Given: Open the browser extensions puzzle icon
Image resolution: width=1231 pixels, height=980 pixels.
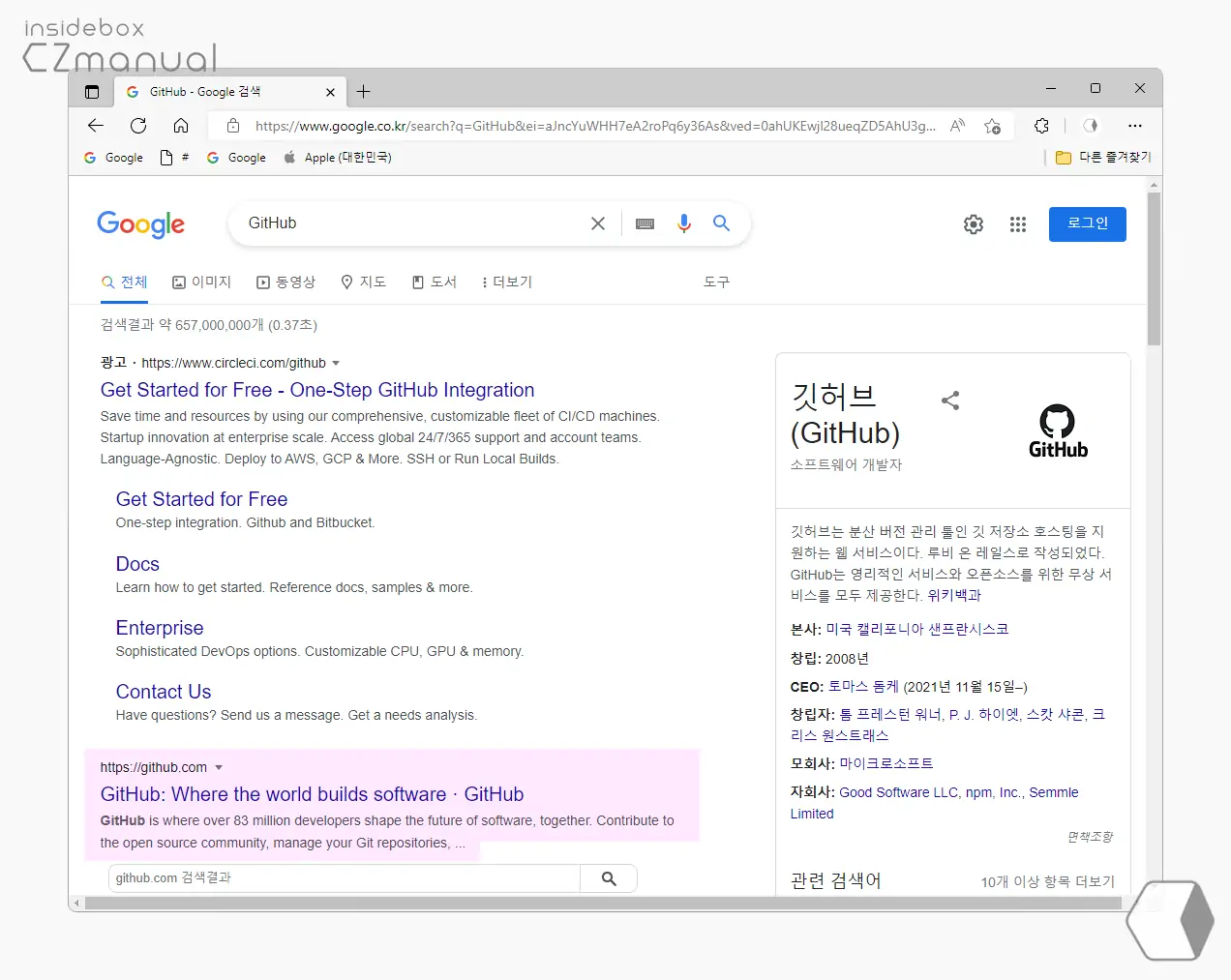Looking at the screenshot, I should (1041, 126).
